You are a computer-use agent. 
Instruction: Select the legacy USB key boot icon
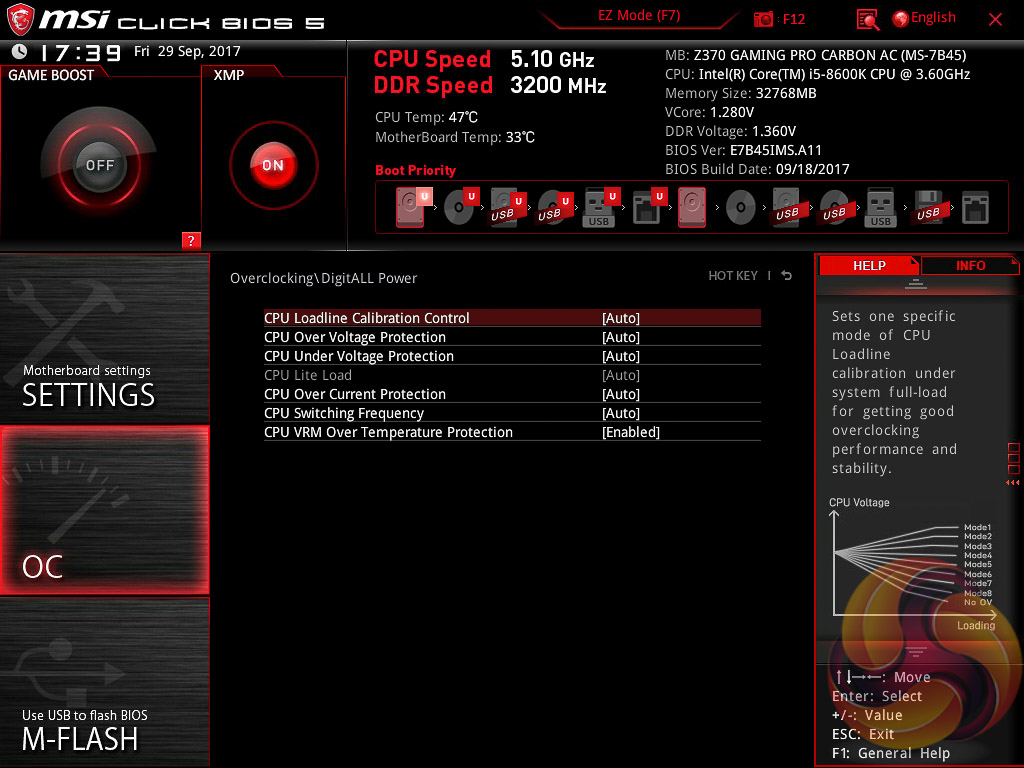(880, 208)
